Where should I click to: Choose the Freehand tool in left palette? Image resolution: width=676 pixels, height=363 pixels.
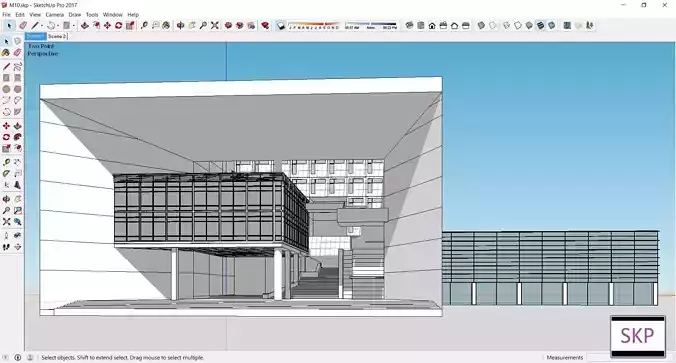tap(17, 66)
